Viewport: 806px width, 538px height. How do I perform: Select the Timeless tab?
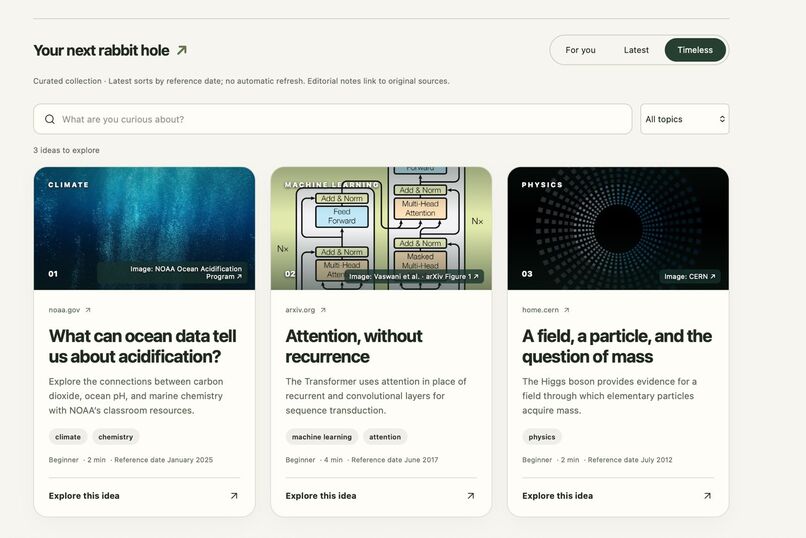coord(695,50)
